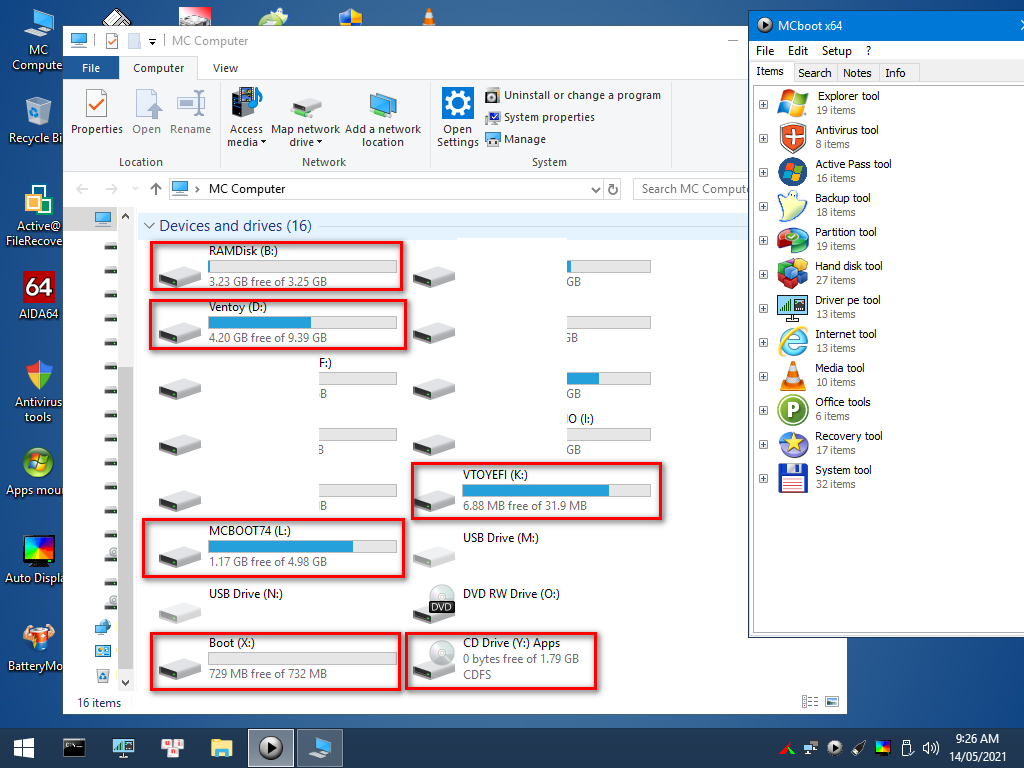
Task: Select the USB Drive (M:) item
Action: pyautogui.click(x=477, y=549)
